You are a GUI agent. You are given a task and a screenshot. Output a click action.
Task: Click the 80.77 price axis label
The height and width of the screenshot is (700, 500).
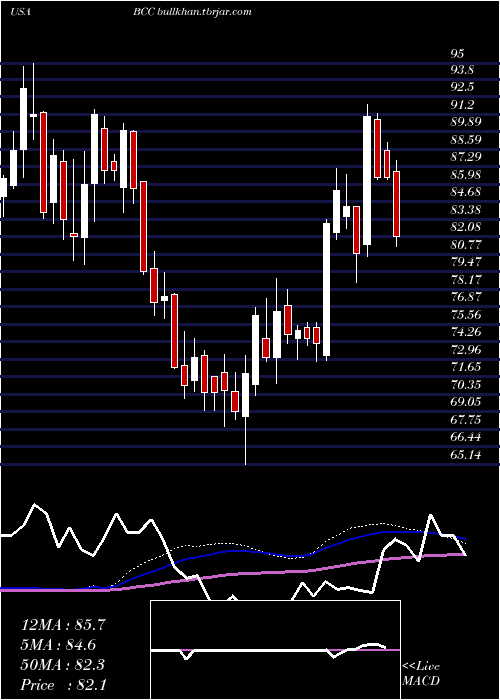click(x=465, y=244)
